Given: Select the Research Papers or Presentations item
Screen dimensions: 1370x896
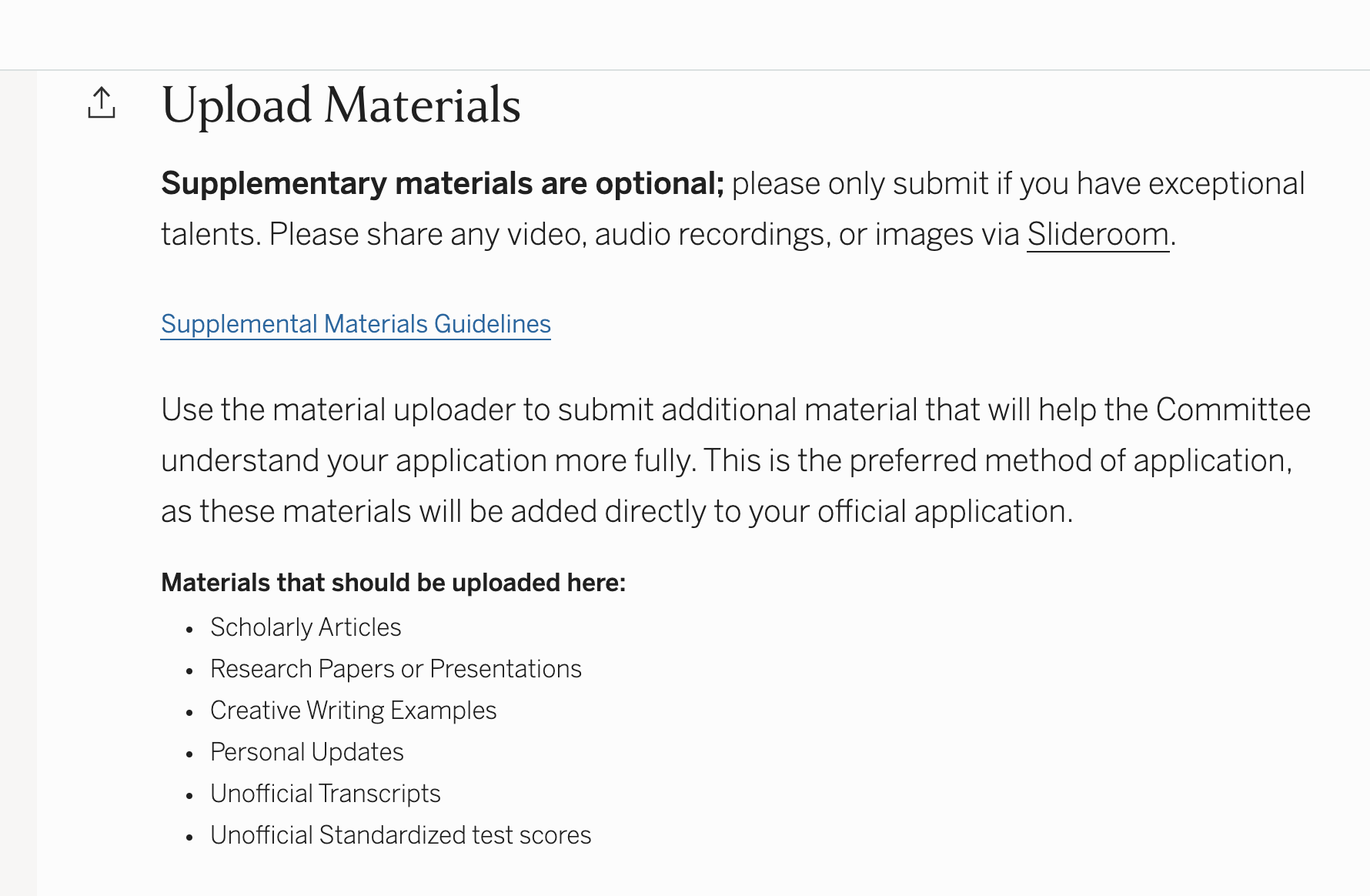Looking at the screenshot, I should (396, 669).
